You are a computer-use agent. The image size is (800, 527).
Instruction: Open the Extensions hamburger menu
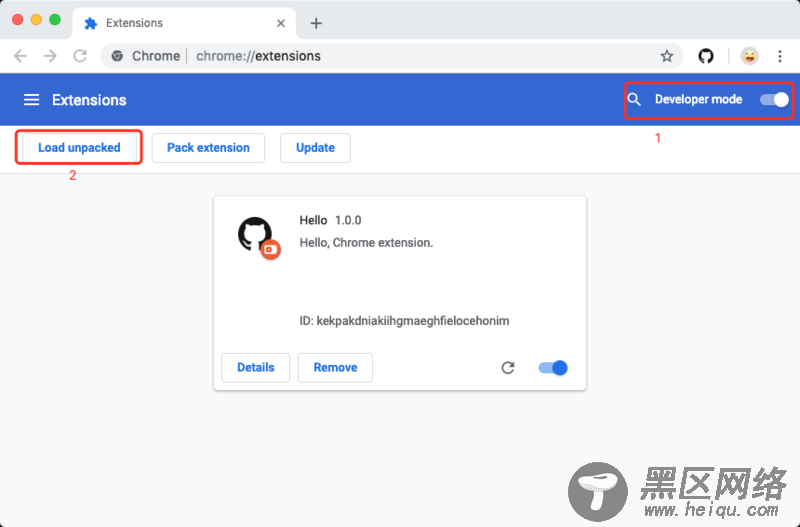(32, 99)
